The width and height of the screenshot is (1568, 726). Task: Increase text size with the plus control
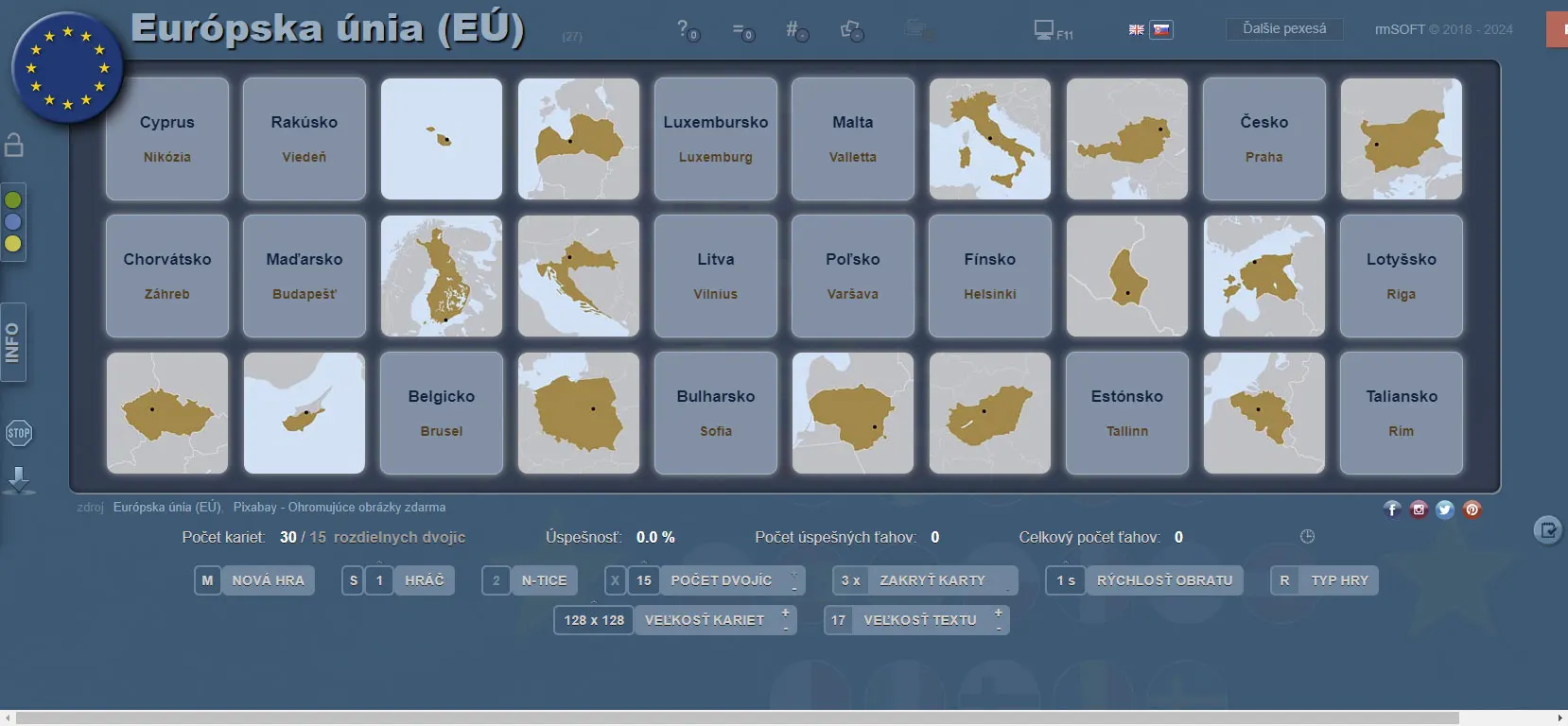click(998, 613)
